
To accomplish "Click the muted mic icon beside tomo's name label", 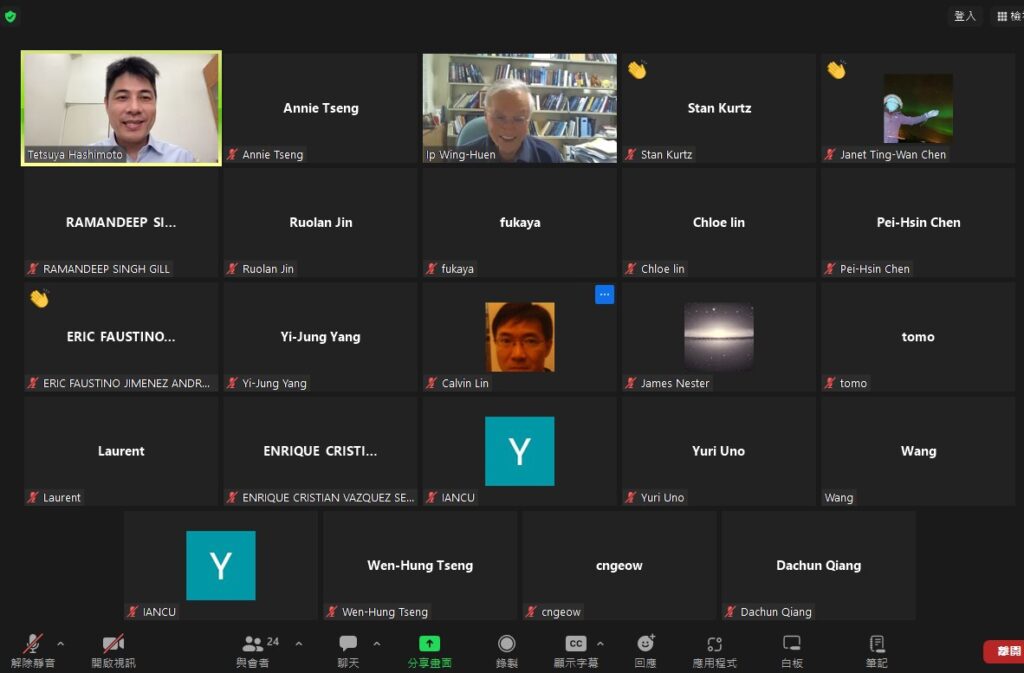I will [829, 383].
